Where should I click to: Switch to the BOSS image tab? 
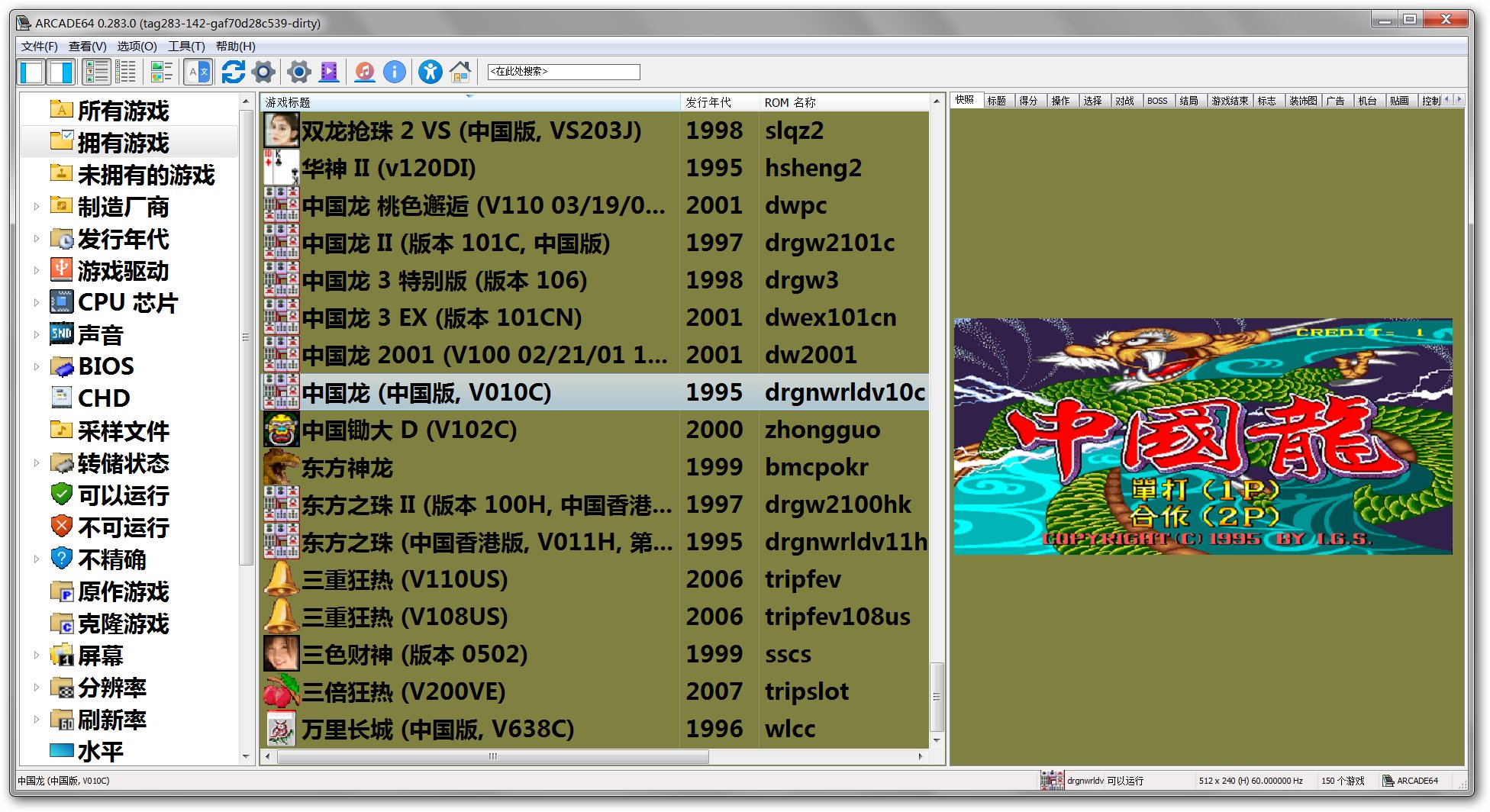point(1157,101)
